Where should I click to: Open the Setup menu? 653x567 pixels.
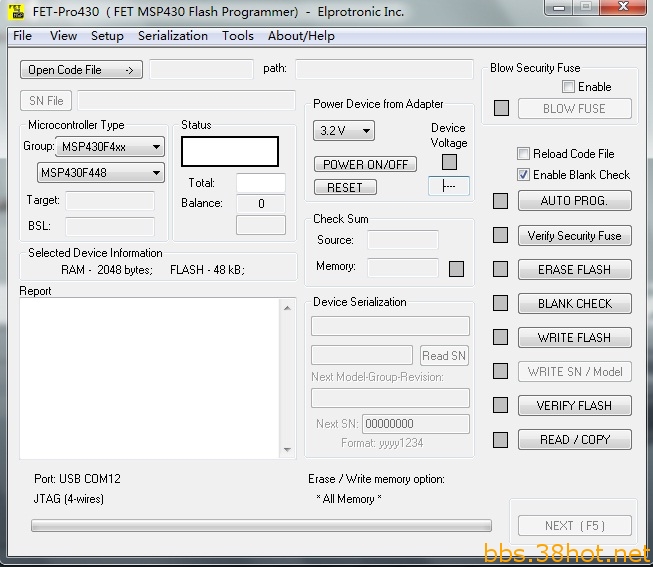pos(107,36)
